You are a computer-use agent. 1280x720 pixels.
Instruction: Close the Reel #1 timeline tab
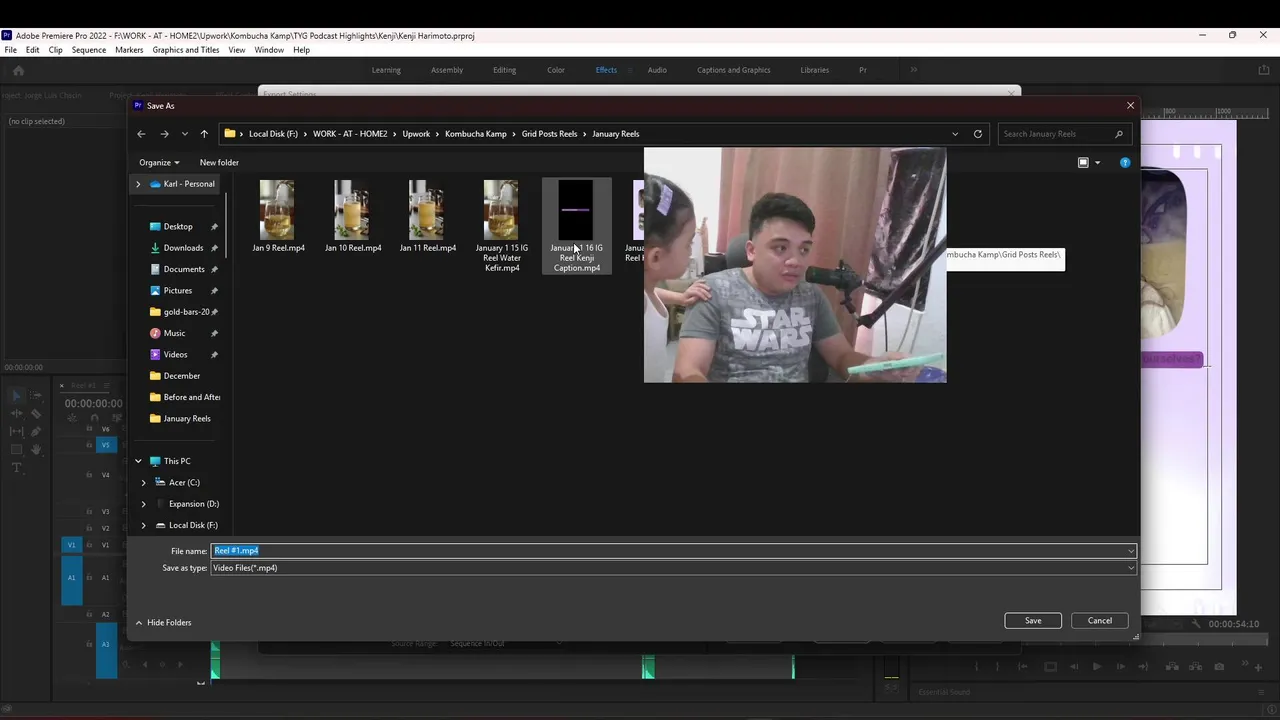click(62, 385)
